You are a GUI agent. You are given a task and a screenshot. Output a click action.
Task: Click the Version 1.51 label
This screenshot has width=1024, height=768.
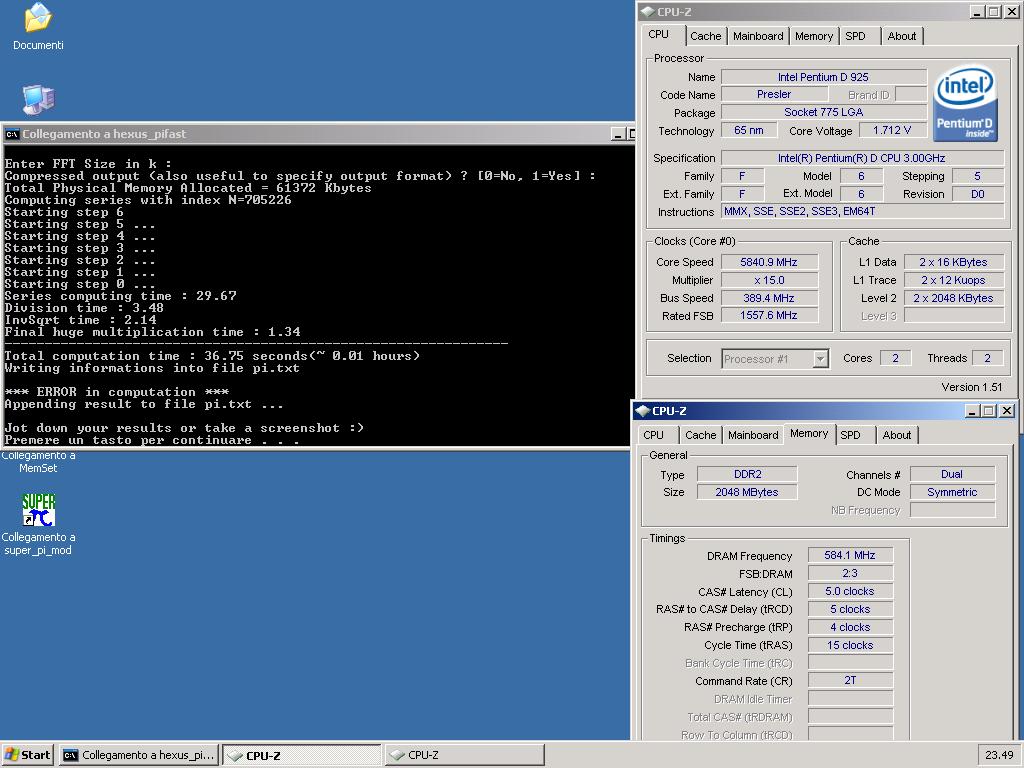point(972,387)
